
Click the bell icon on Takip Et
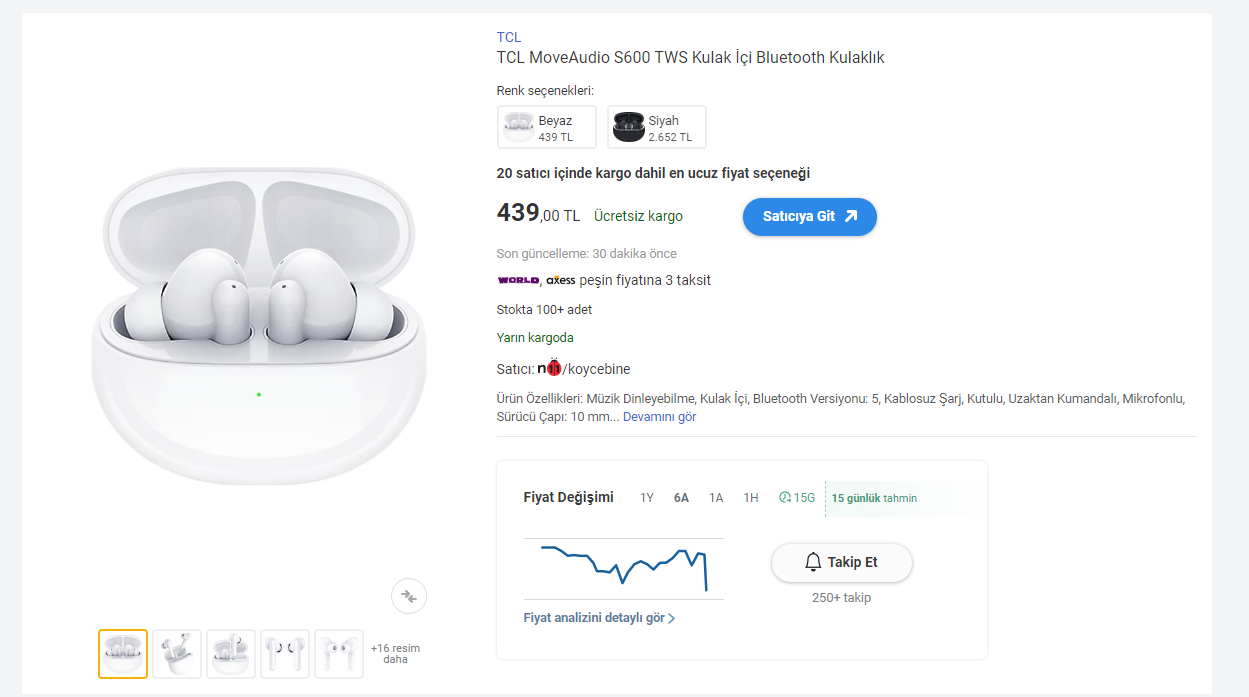click(x=813, y=562)
